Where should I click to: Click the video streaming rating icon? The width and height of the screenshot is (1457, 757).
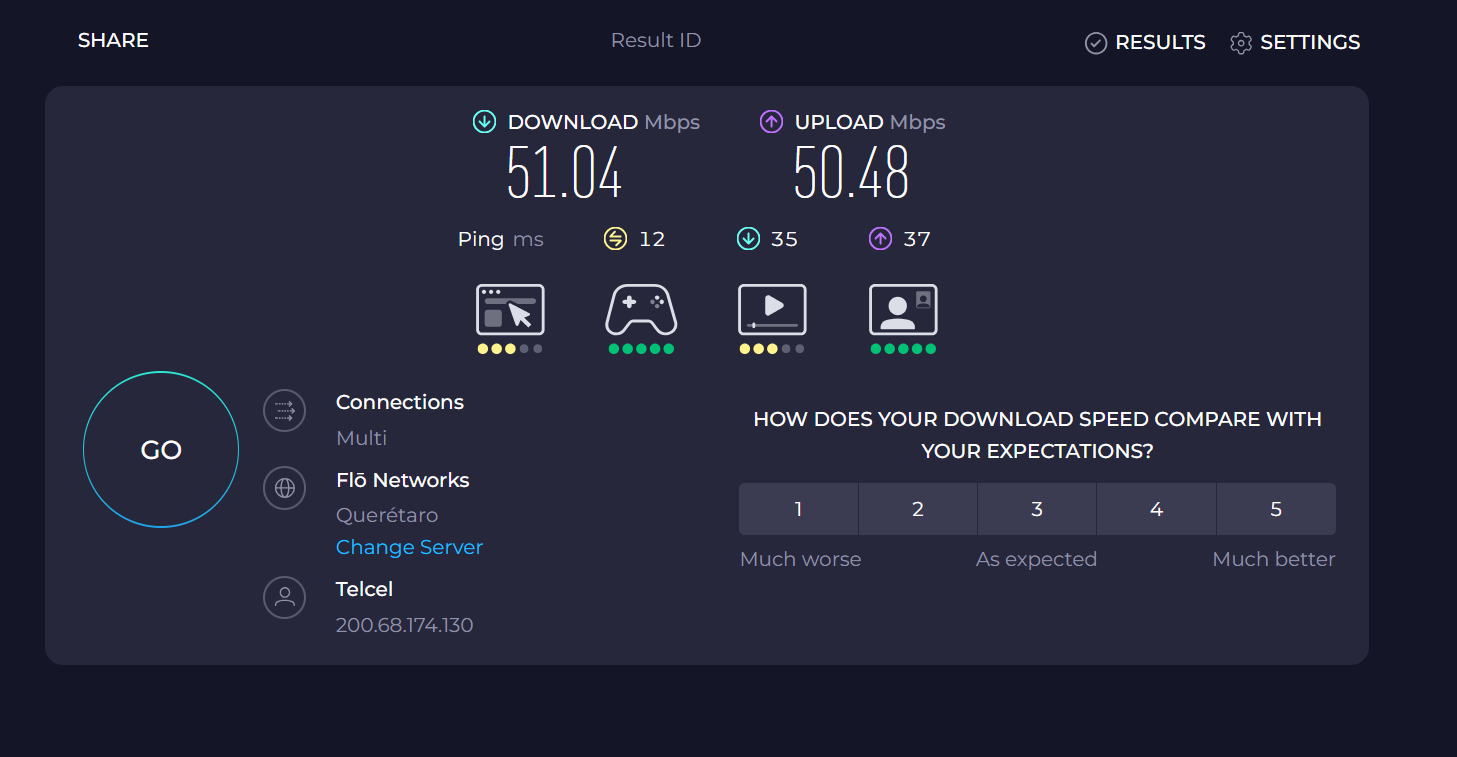coord(772,309)
